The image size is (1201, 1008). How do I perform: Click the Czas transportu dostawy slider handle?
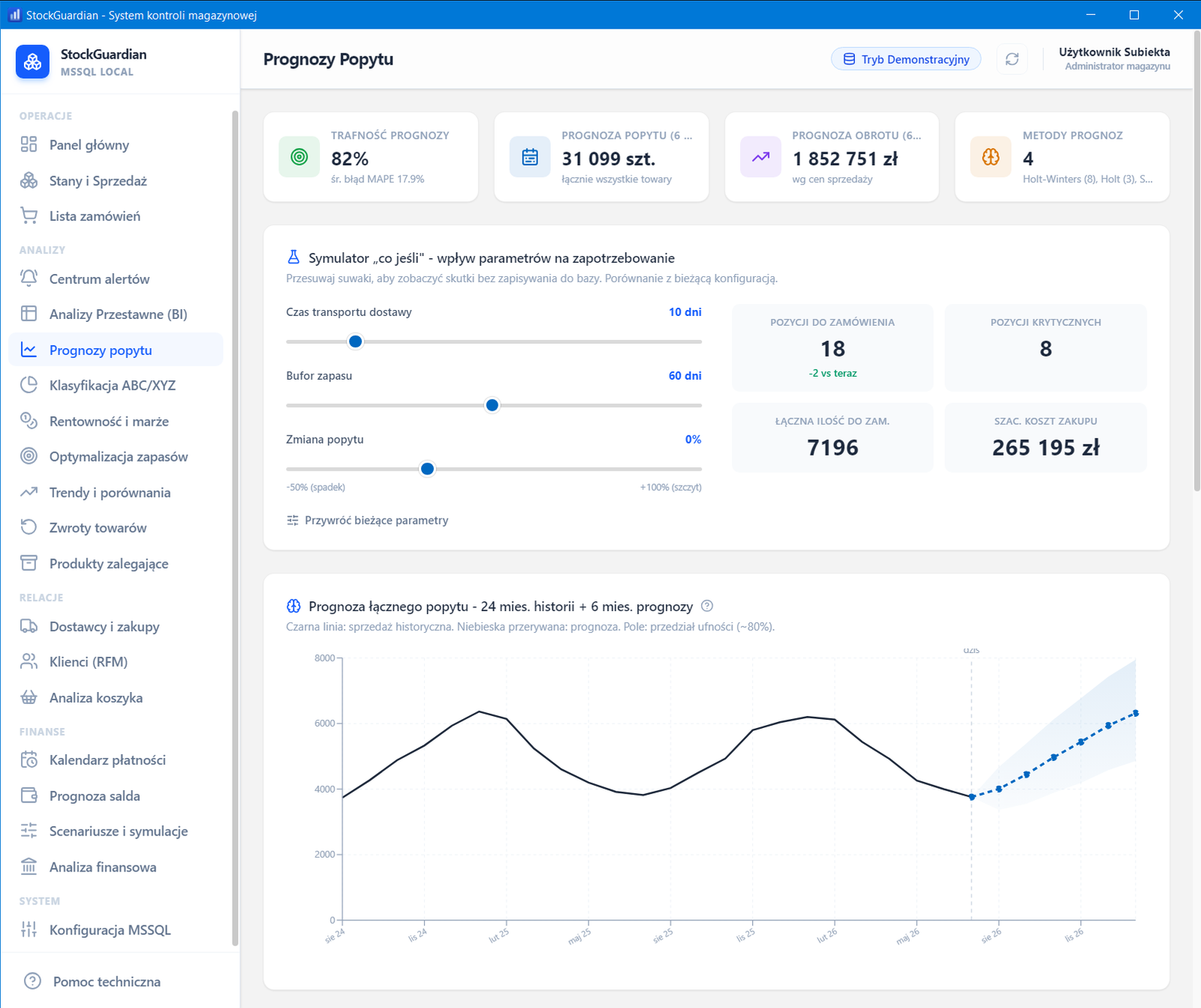(356, 342)
